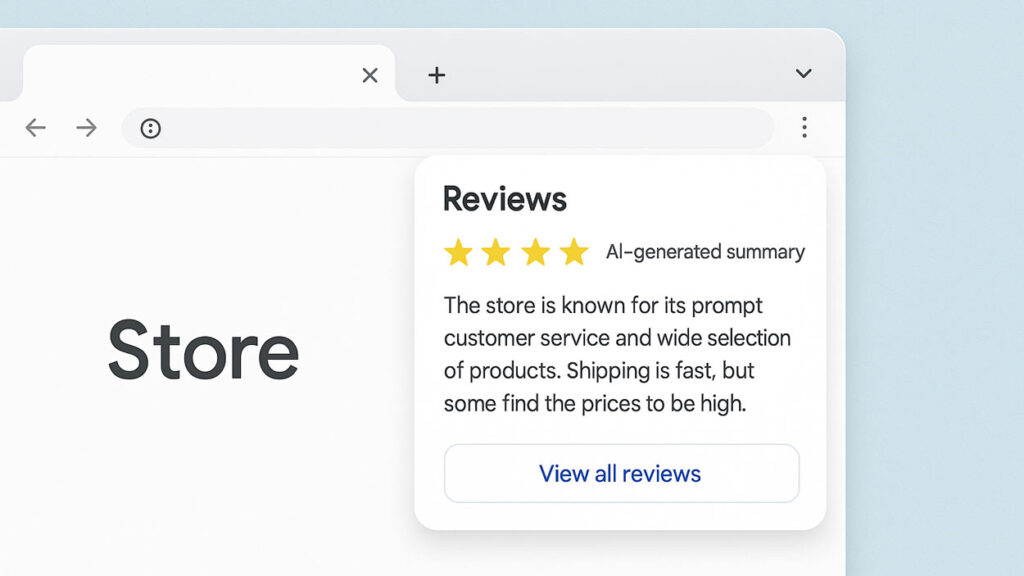Click the third yellow star icon
This screenshot has width=1024, height=576.
click(x=535, y=252)
